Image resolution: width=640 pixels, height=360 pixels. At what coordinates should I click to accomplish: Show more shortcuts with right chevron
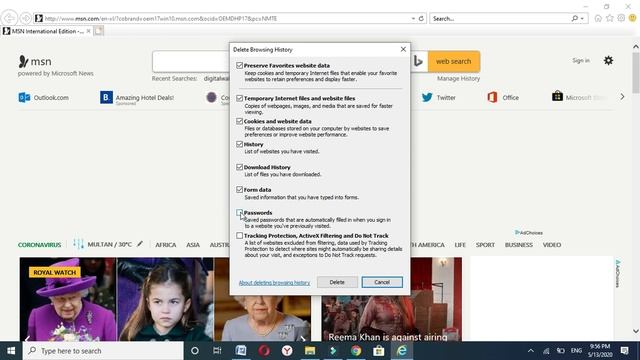tap(622, 97)
